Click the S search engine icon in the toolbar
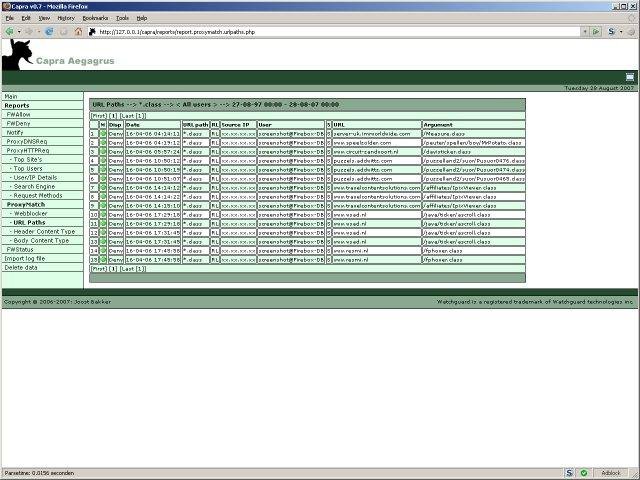This screenshot has width=640, height=480. [x=611, y=31]
